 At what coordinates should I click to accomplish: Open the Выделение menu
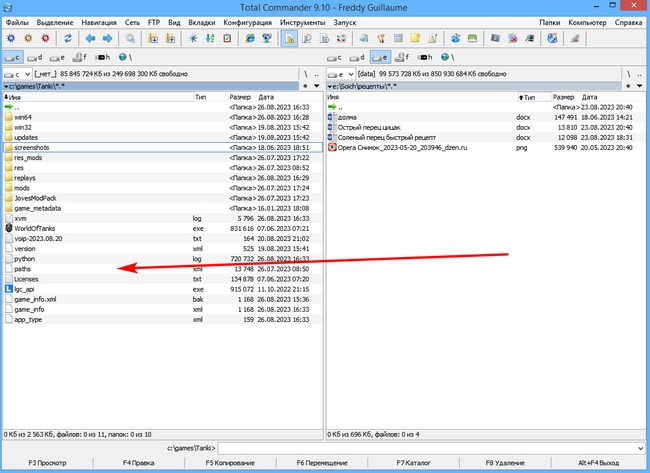point(55,22)
